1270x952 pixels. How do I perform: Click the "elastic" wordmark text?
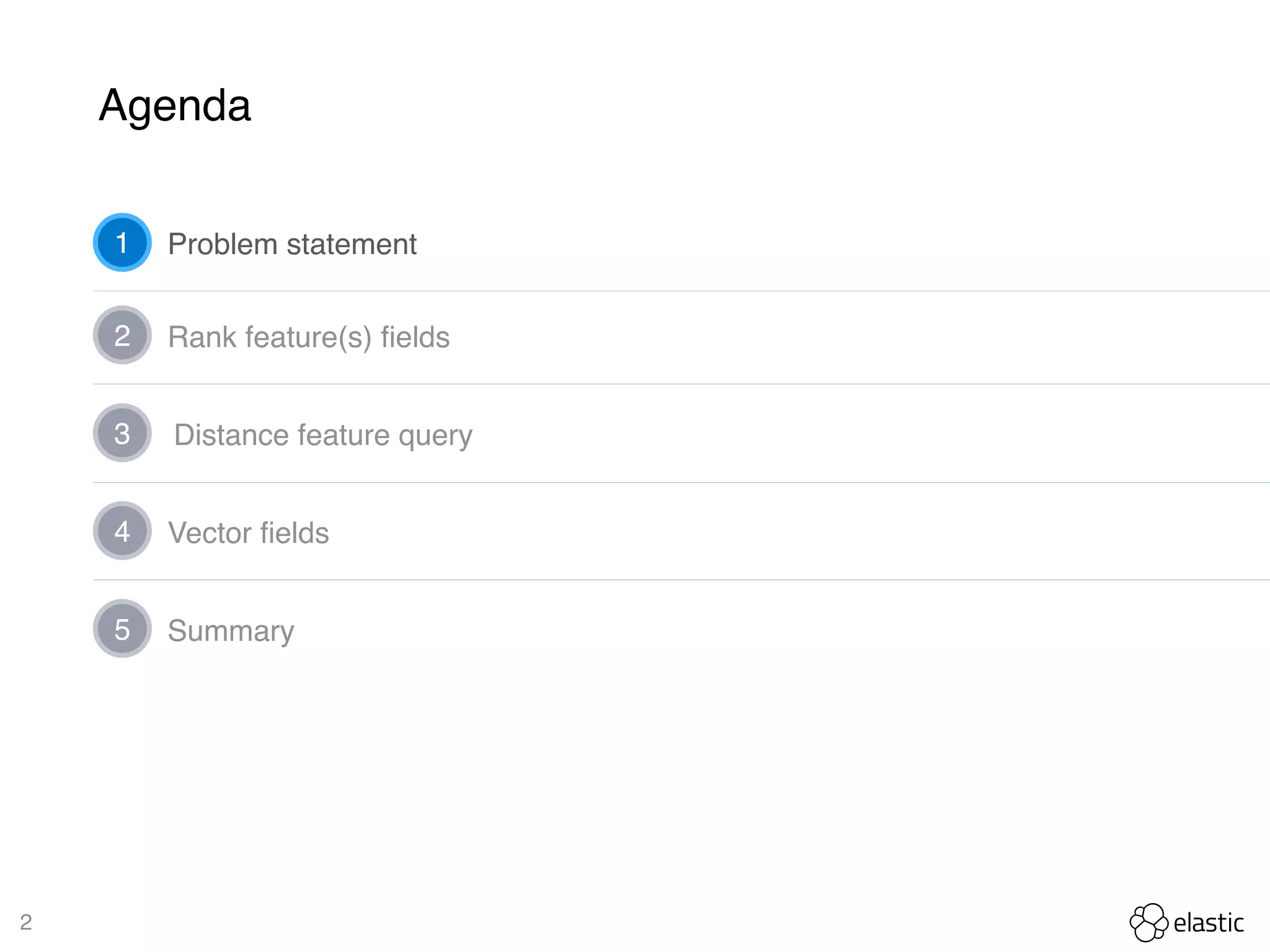pos(1208,923)
